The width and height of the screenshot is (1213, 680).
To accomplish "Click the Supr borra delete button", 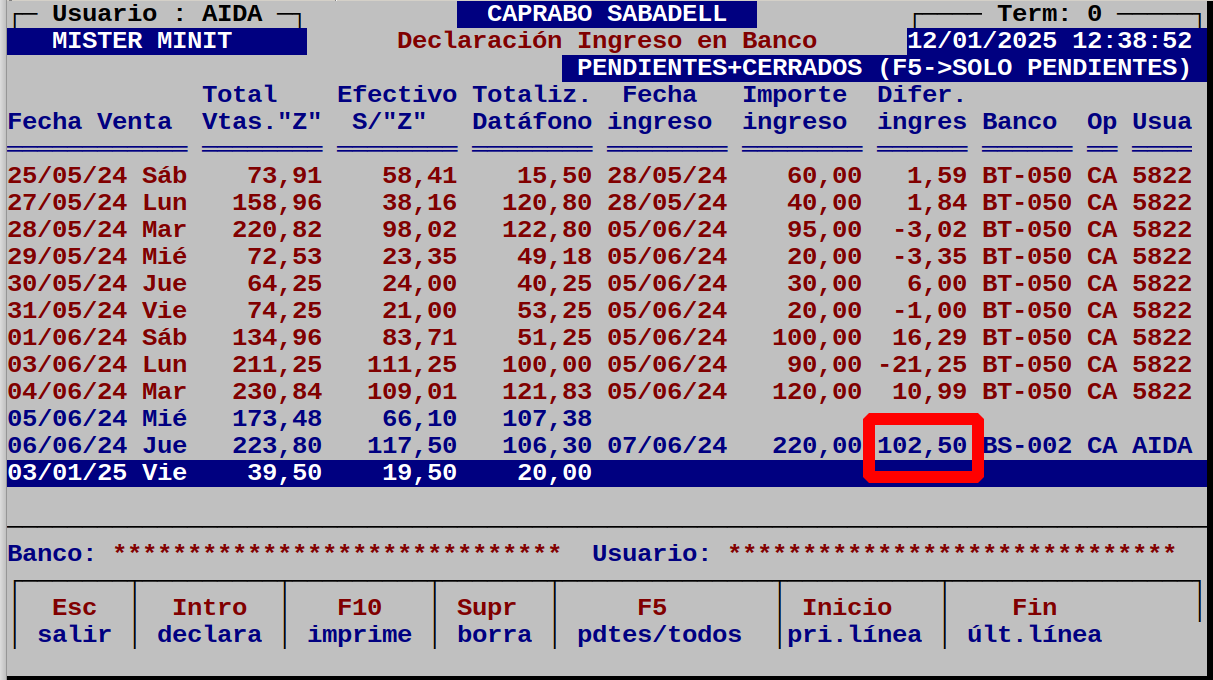I will (x=494, y=621).
